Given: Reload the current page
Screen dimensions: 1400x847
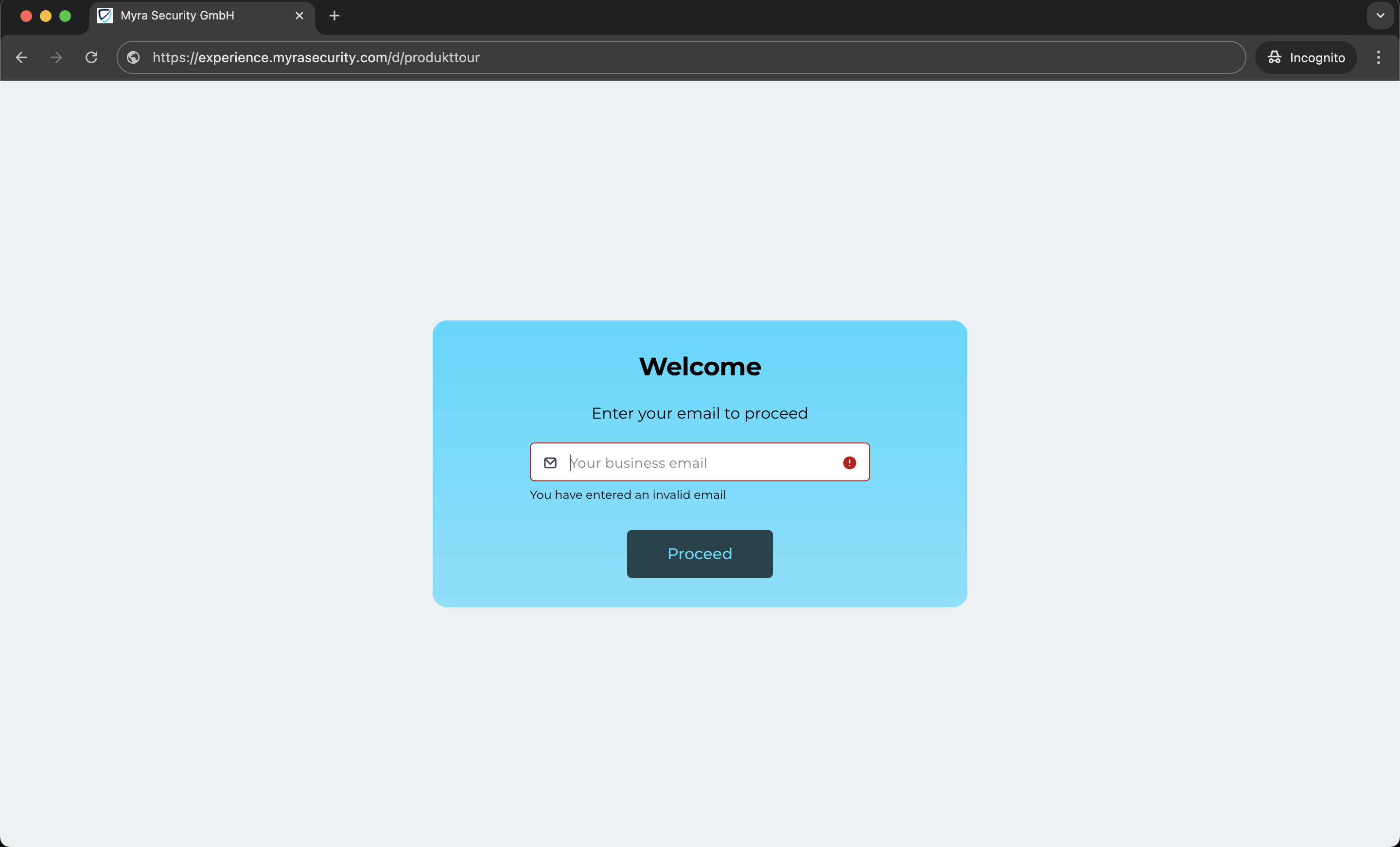Looking at the screenshot, I should point(91,57).
